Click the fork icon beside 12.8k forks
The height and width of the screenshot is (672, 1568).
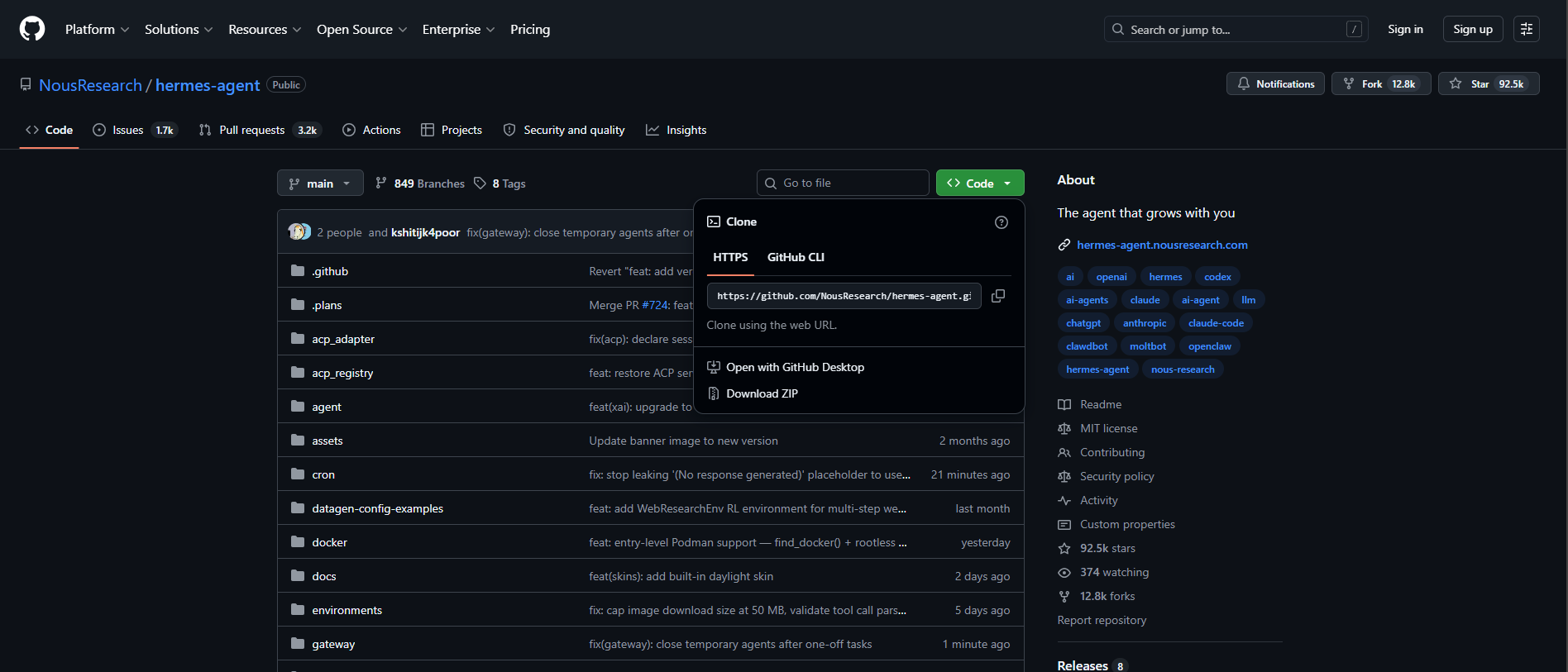click(x=1064, y=596)
